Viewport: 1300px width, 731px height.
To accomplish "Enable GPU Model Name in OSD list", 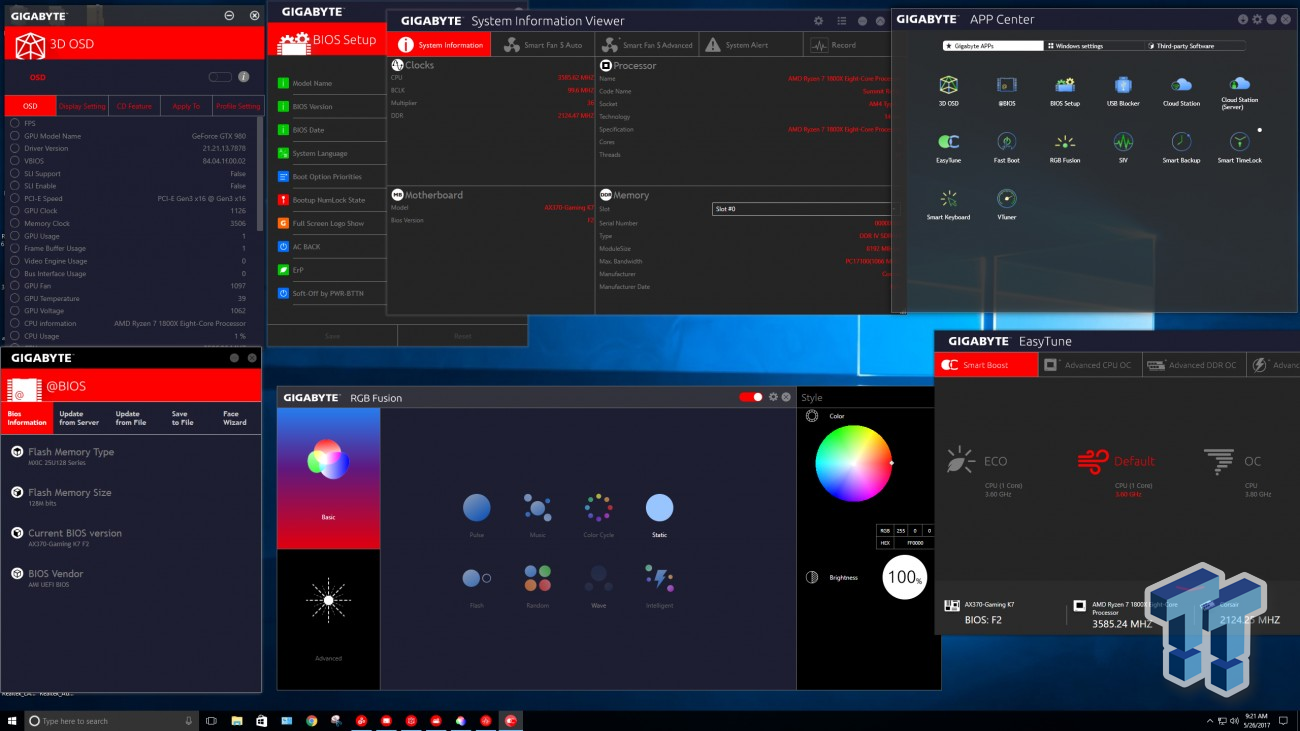I will 15,136.
